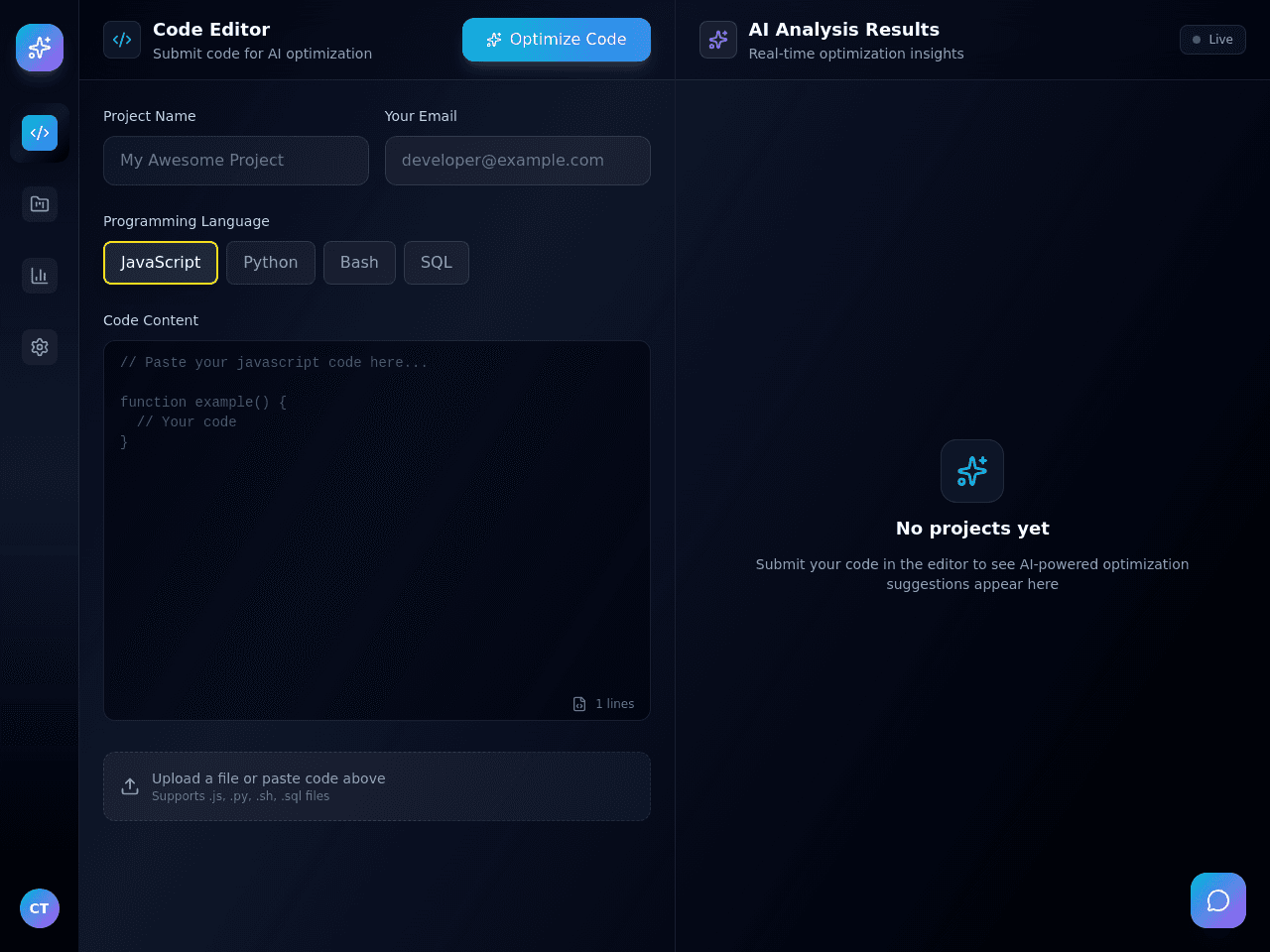Image resolution: width=1270 pixels, height=952 pixels.
Task: Select Python as programming language
Action: tap(271, 263)
